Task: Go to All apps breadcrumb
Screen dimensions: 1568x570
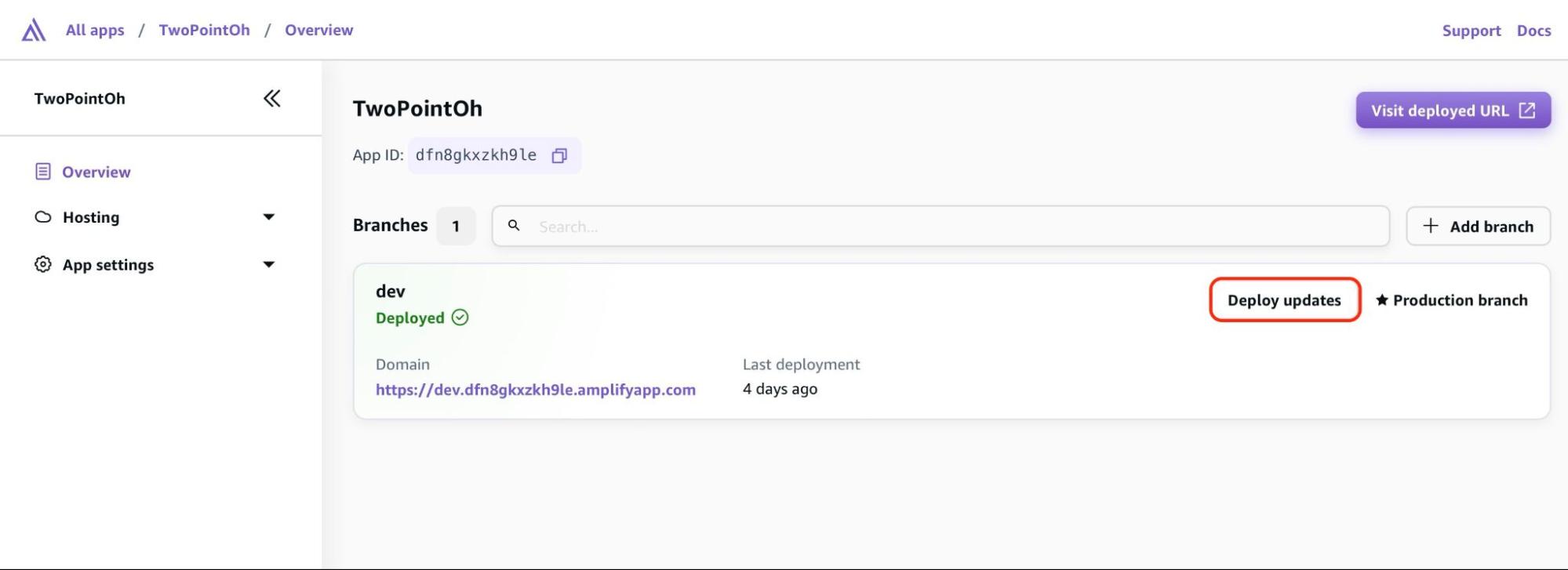Action: (95, 30)
